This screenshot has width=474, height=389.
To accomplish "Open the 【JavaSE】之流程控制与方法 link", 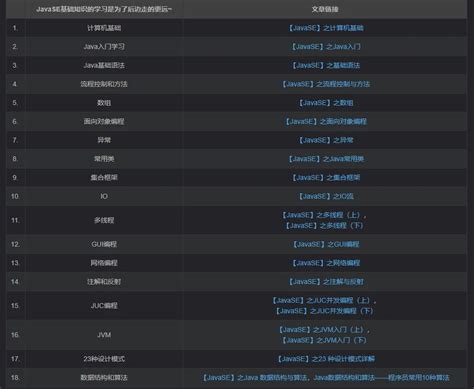I will pyautogui.click(x=326, y=84).
